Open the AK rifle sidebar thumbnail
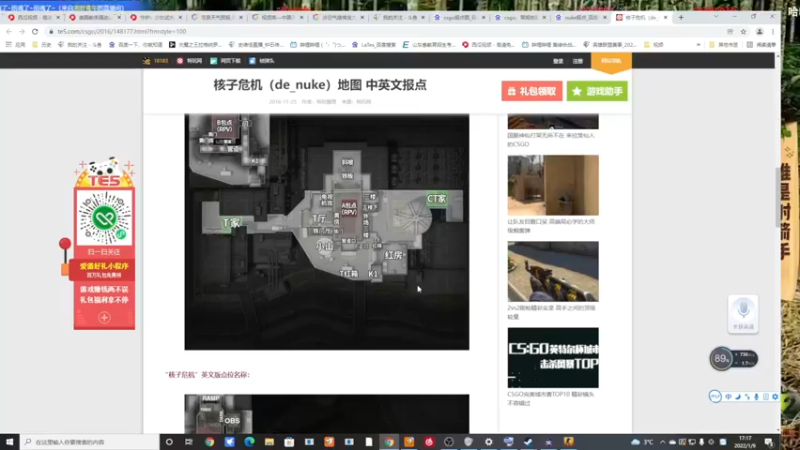This screenshot has height=450, width=800. tap(553, 271)
